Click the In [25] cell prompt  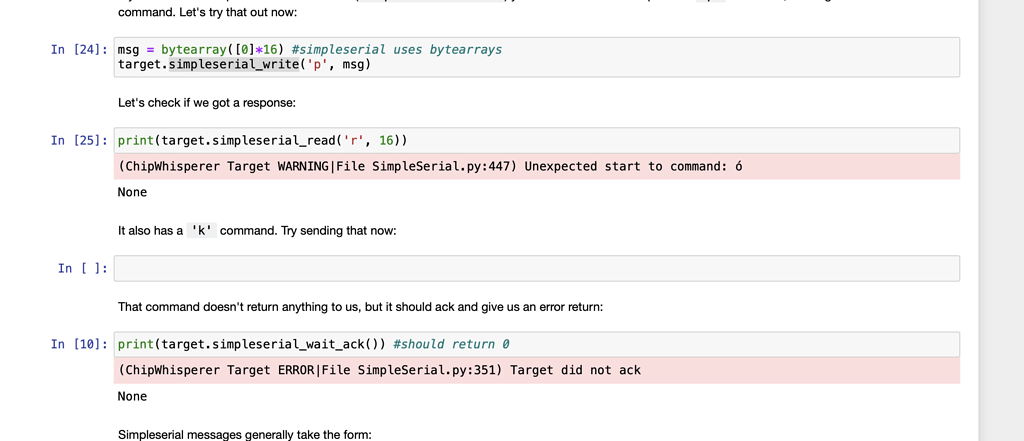point(79,140)
